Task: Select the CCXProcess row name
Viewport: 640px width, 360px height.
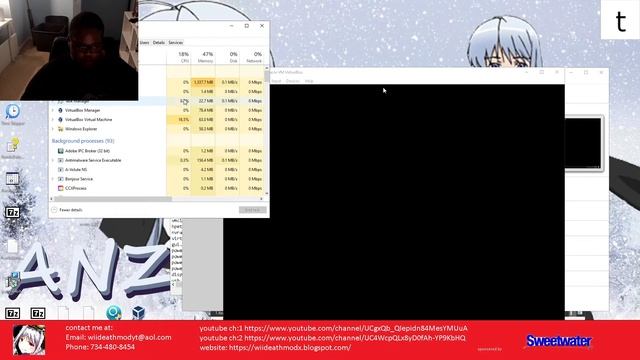Action: tap(76, 189)
